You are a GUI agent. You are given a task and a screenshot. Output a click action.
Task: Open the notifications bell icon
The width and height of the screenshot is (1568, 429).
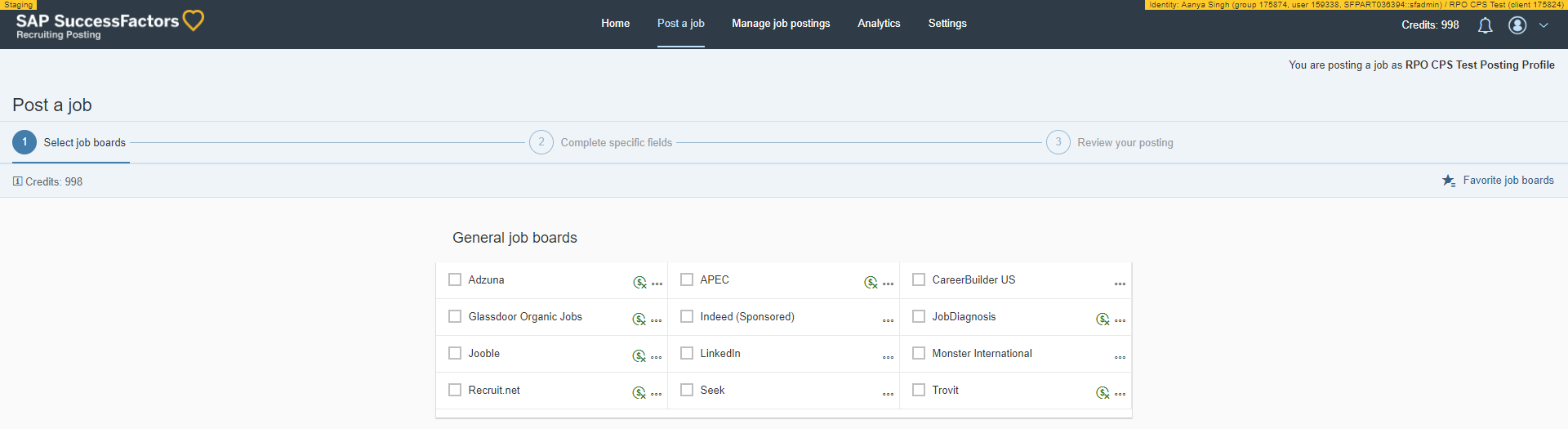click(1485, 25)
